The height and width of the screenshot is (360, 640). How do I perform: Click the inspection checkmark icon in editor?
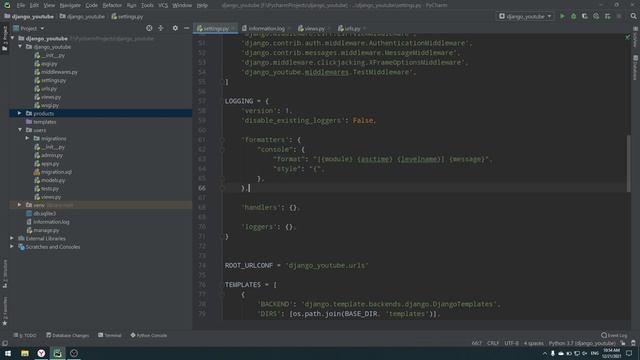(627, 38)
